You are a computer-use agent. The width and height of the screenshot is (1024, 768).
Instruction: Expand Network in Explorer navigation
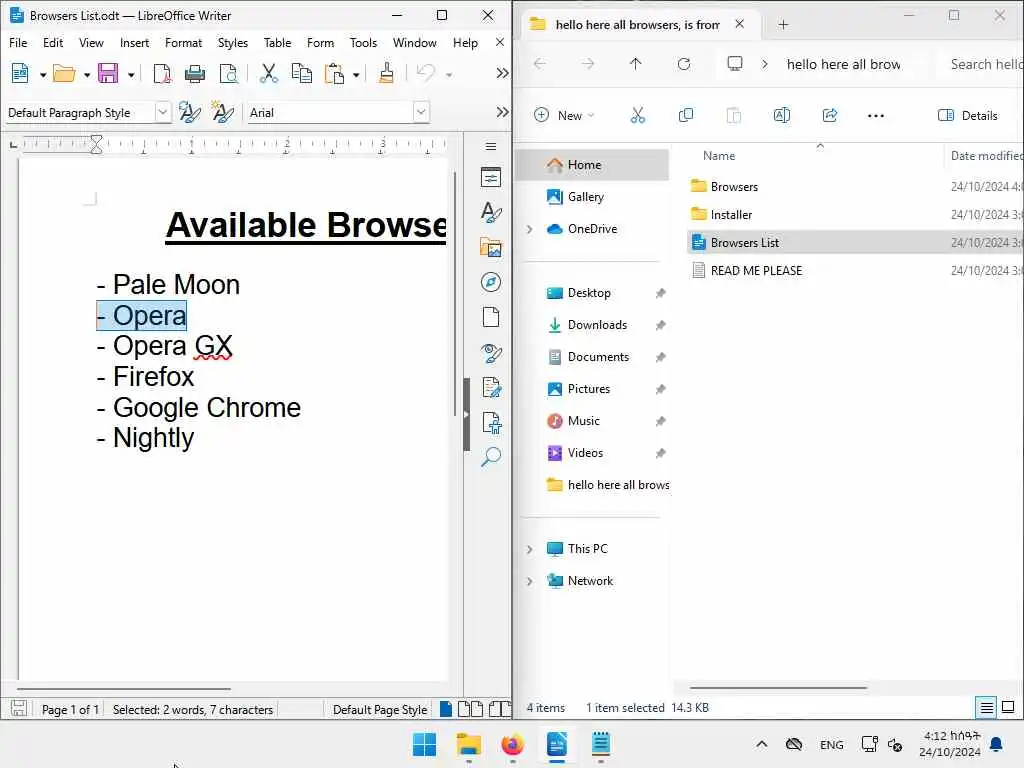530,581
